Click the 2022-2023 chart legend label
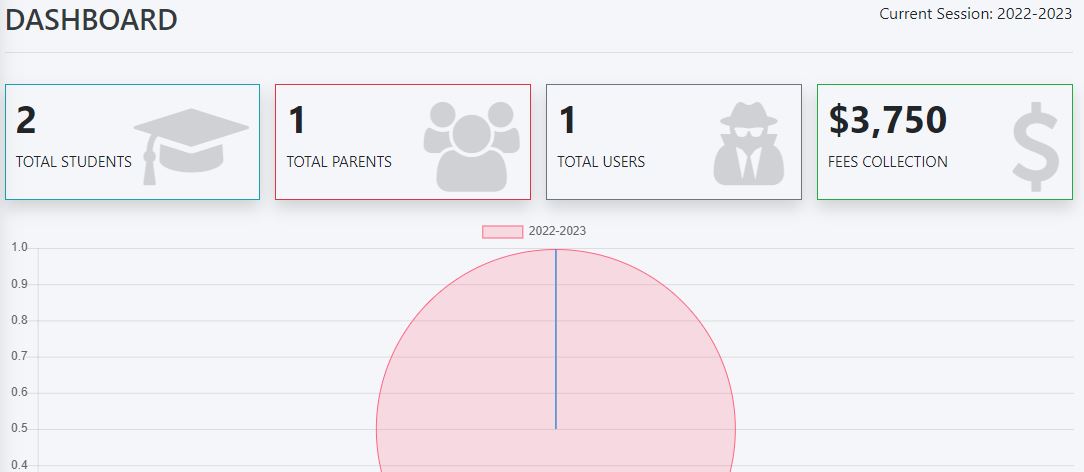 557,231
